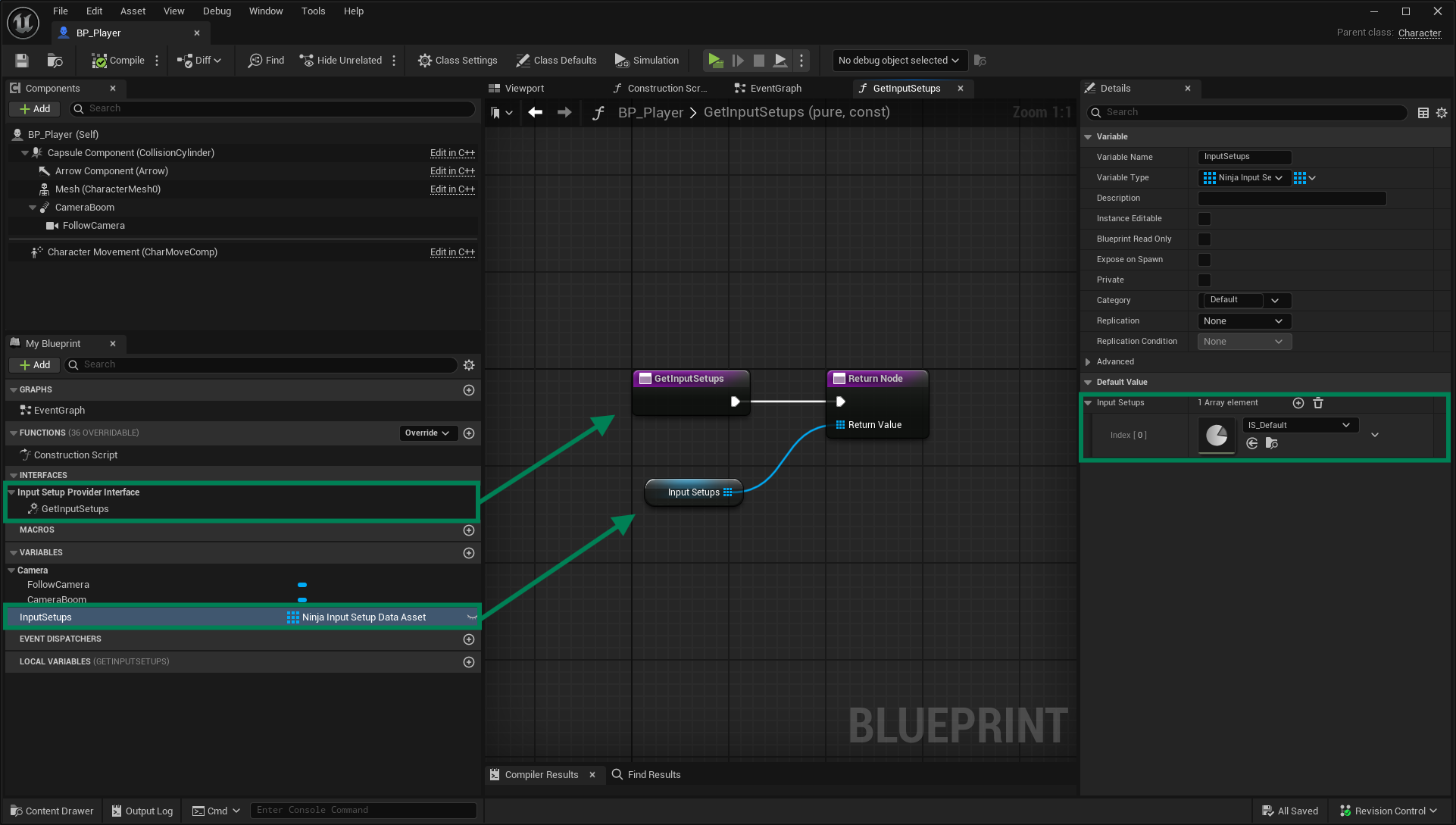Image resolution: width=1456 pixels, height=825 pixels.
Task: Click the Compile button
Action: pyautogui.click(x=118, y=61)
